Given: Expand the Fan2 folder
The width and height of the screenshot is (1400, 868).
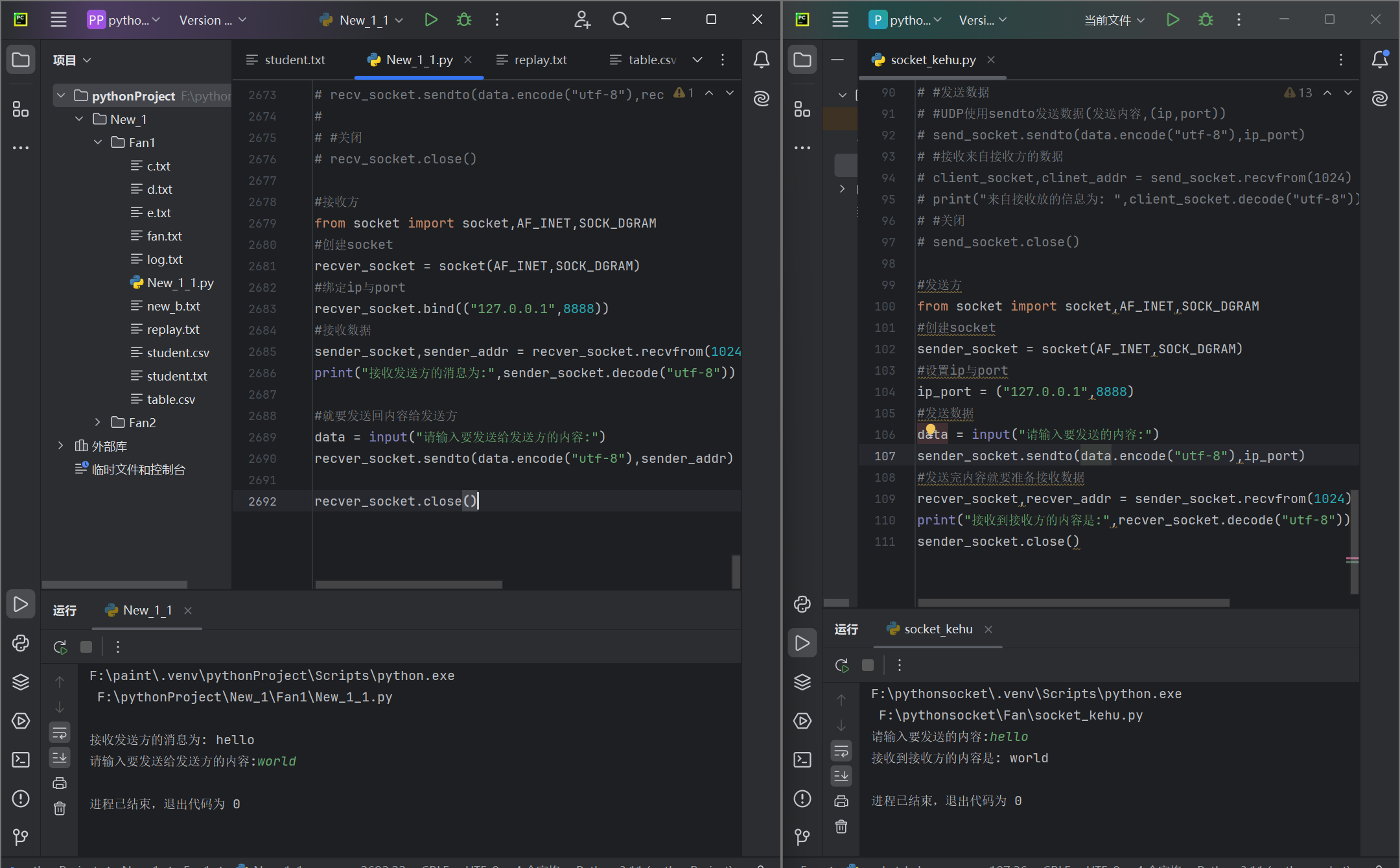Looking at the screenshot, I should (98, 422).
